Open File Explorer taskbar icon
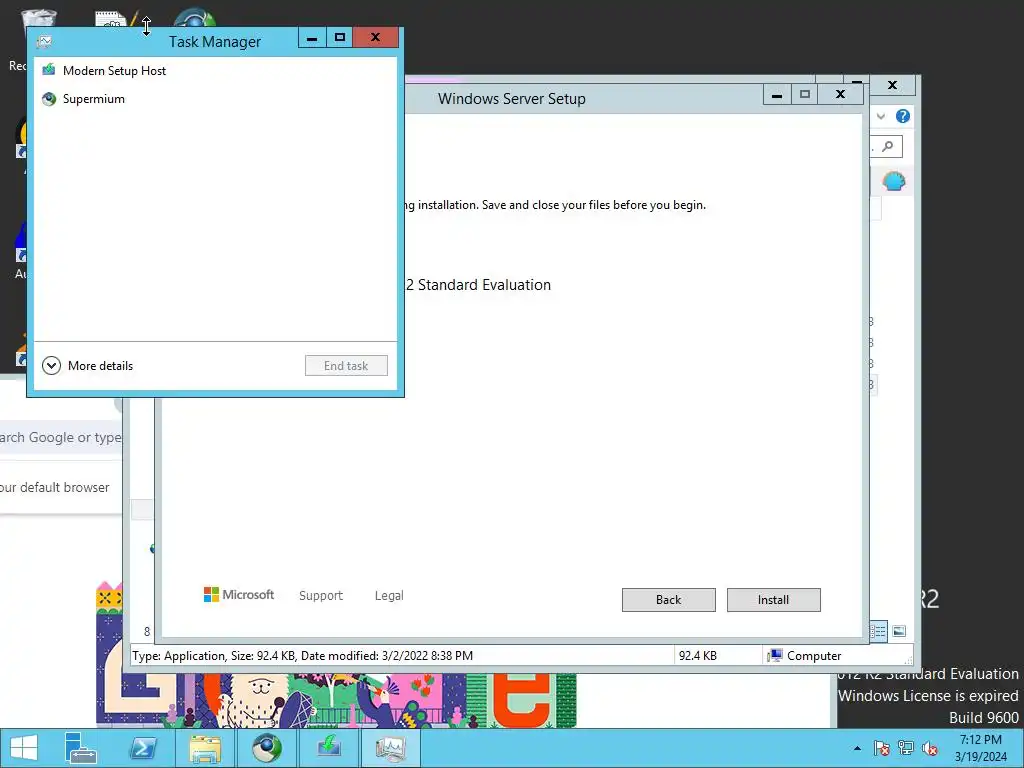The height and width of the screenshot is (768, 1024). pos(205,748)
